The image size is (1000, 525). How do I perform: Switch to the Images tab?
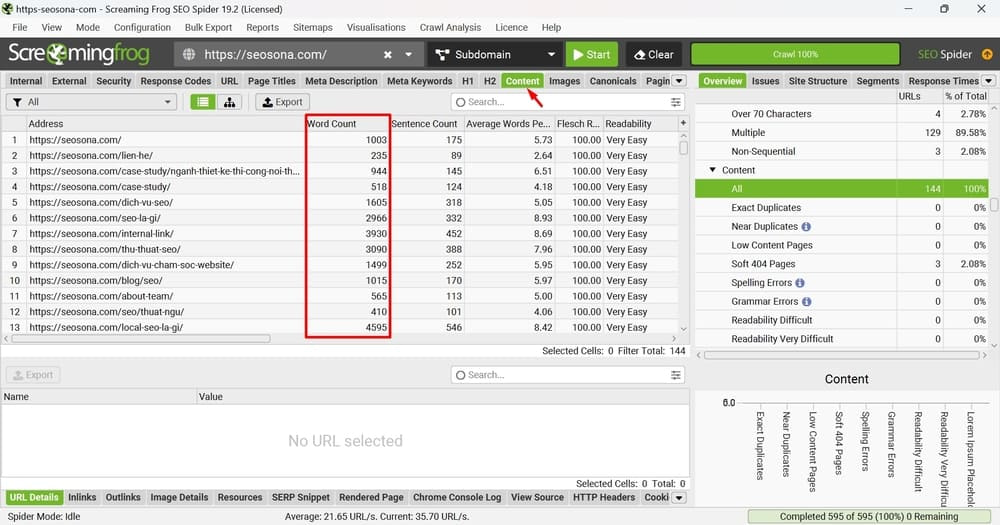coord(564,81)
